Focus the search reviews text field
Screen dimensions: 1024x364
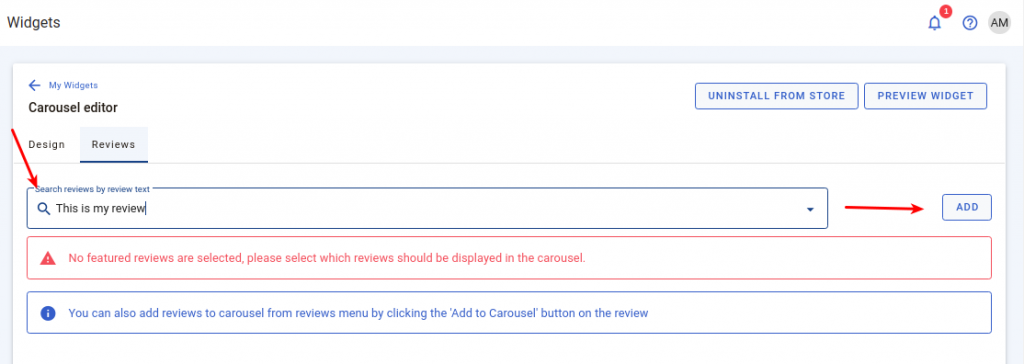tap(427, 208)
